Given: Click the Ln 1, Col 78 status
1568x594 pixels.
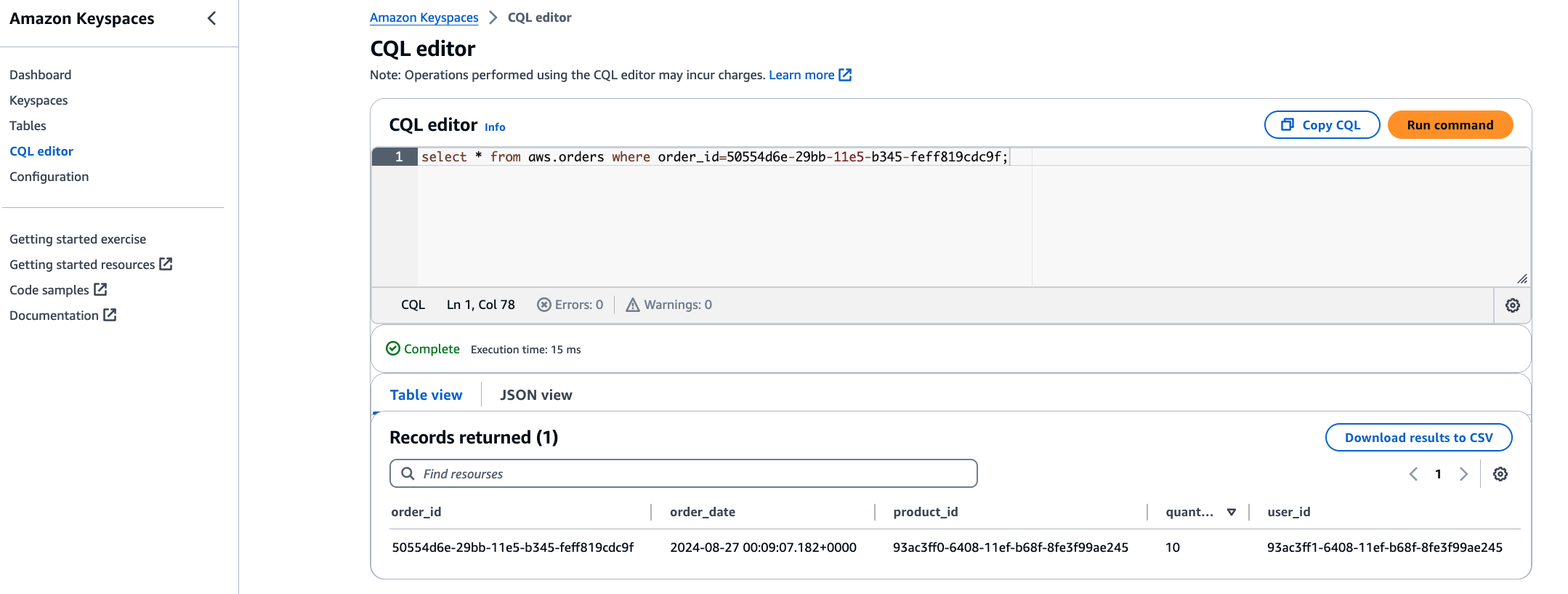Looking at the screenshot, I should click(481, 305).
